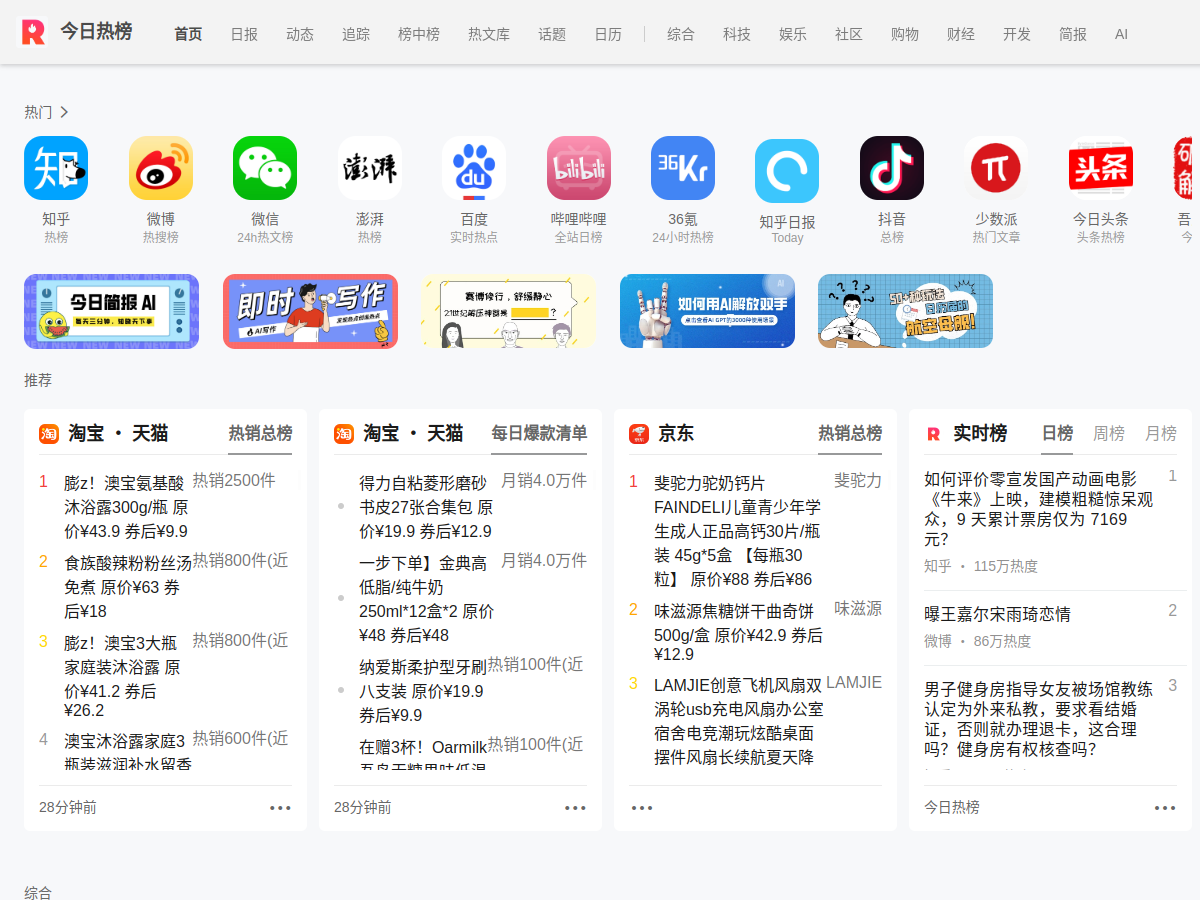Image resolution: width=1200 pixels, height=900 pixels.
Task: Open more options on the 京东 card
Action: click(642, 808)
